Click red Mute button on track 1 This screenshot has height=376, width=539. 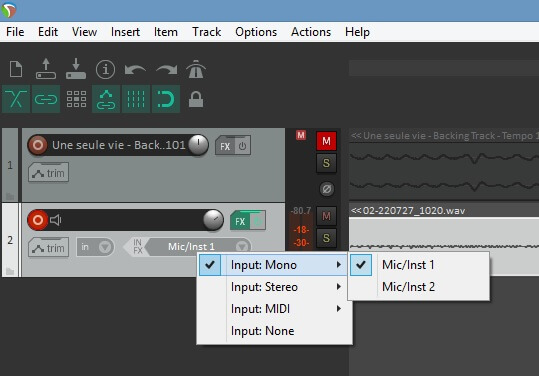tap(326, 141)
